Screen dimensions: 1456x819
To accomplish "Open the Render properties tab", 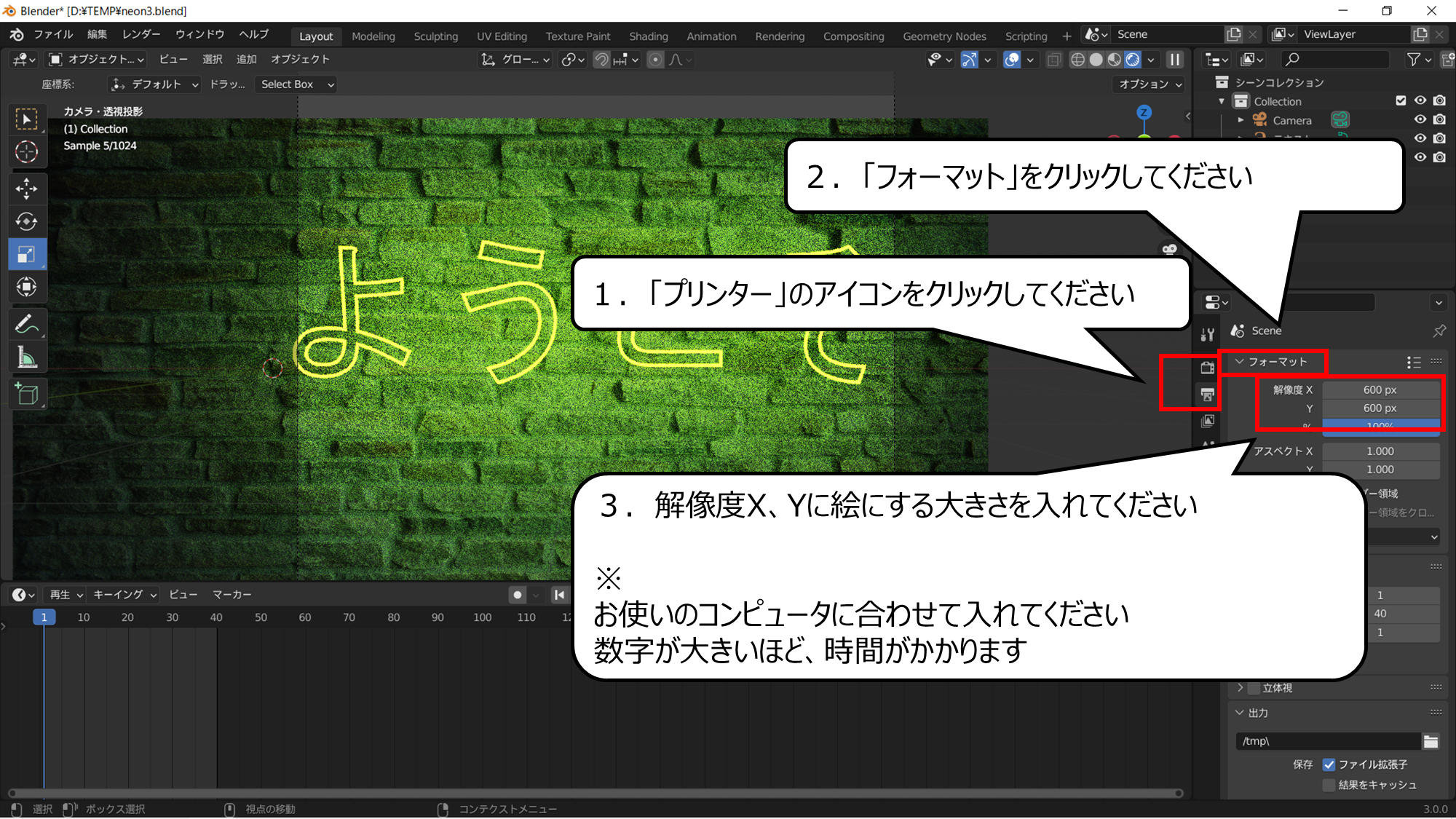I will click(x=1208, y=368).
